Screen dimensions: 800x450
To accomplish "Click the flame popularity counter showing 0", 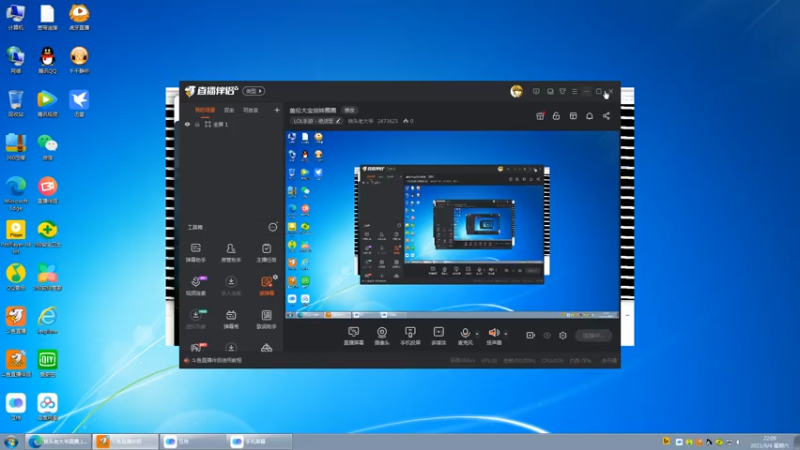I will 408,121.
